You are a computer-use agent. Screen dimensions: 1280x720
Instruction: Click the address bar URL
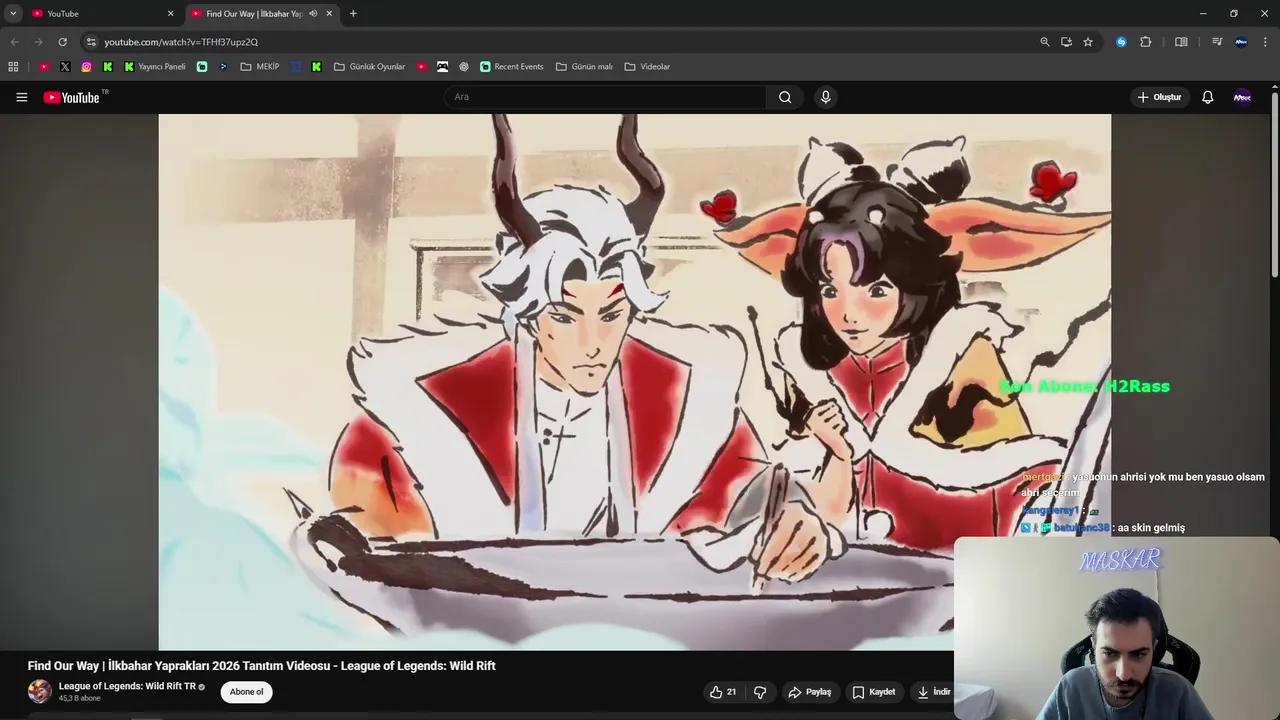coord(181,42)
